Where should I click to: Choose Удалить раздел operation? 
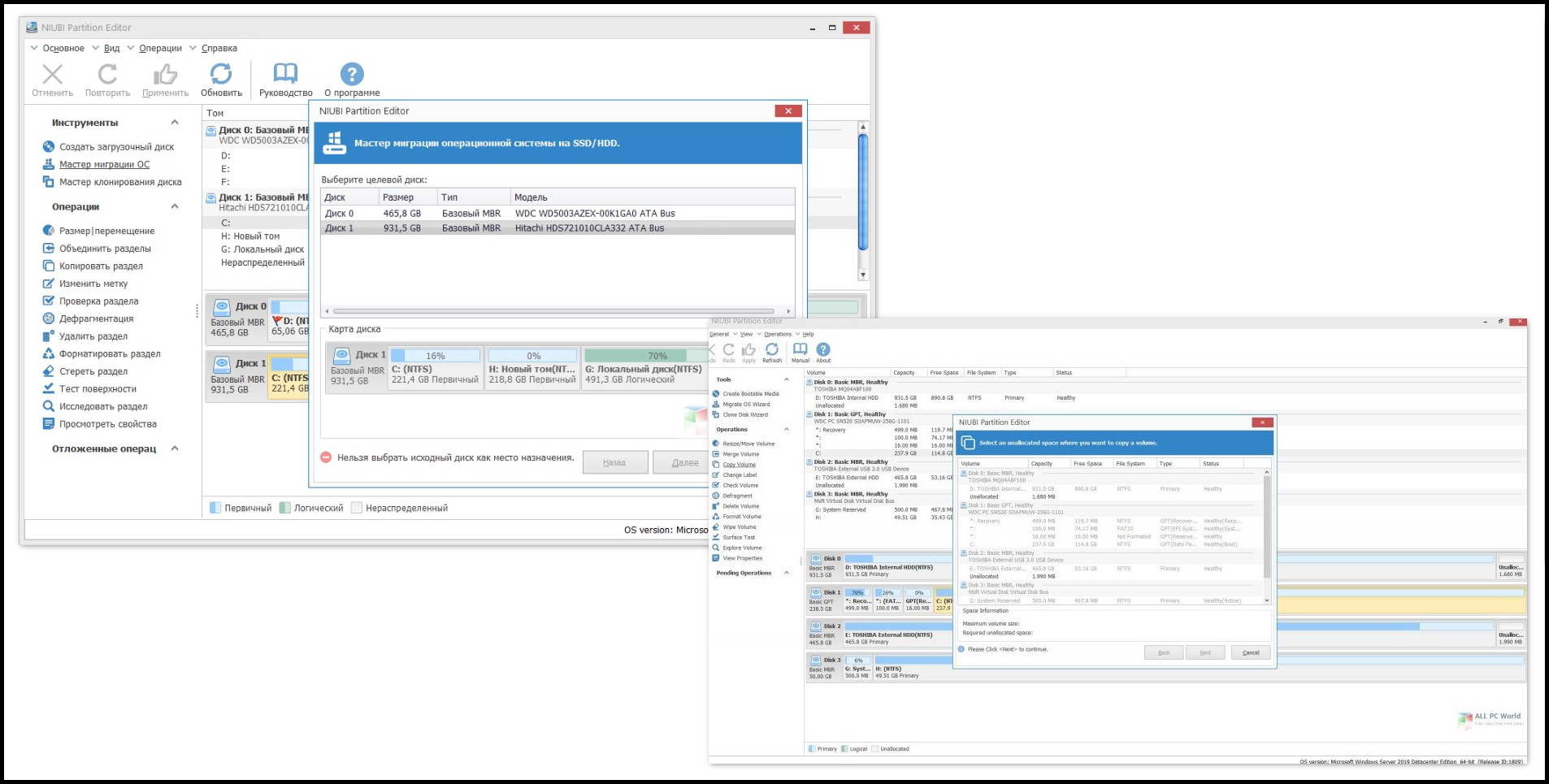[x=93, y=336]
